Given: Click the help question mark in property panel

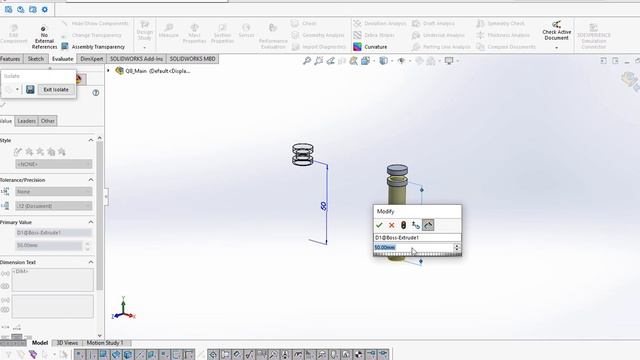Looking at the screenshot, I should [x=96, y=93].
